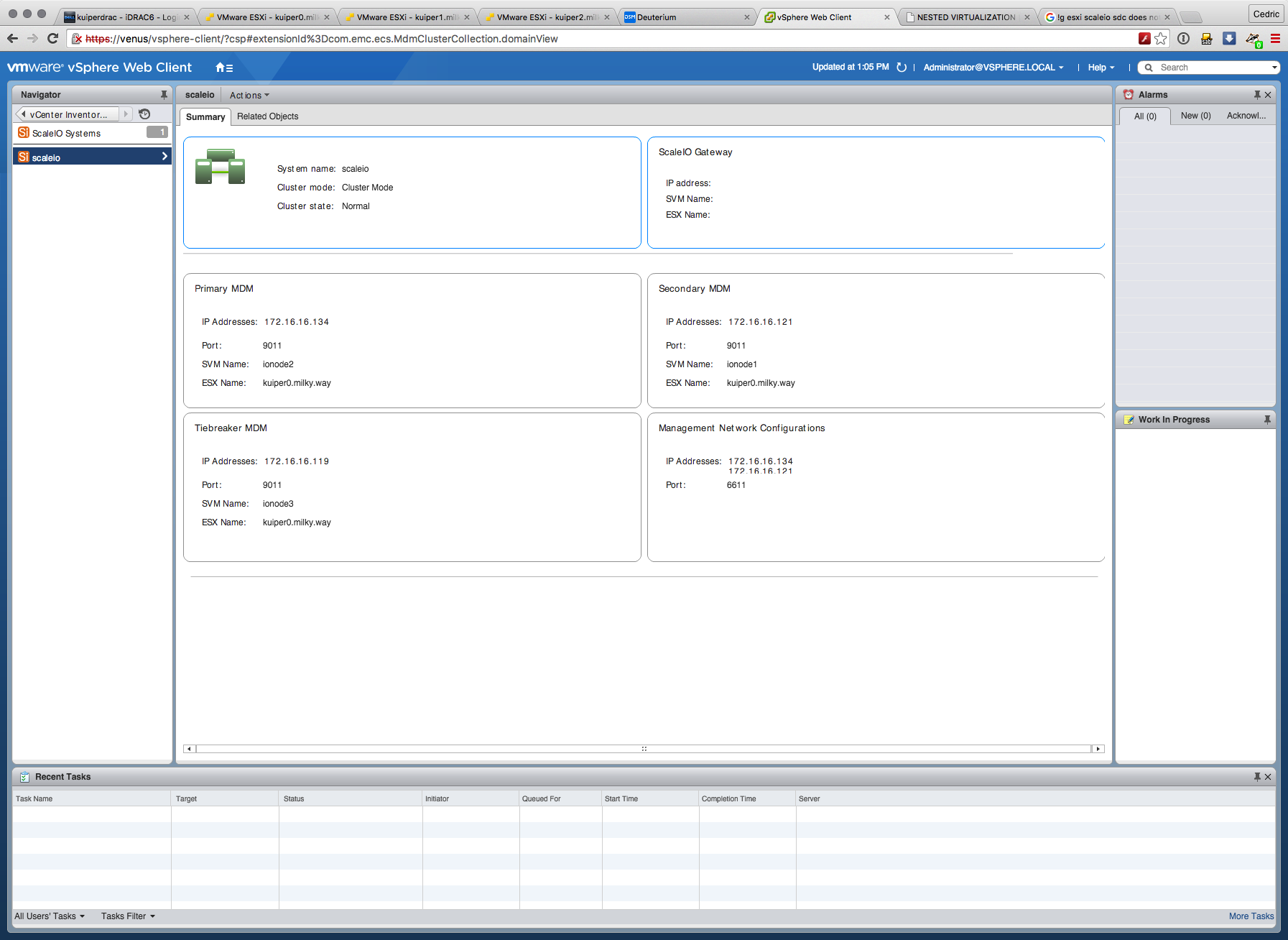1288x940 pixels.
Task: Click browser Back button
Action: point(12,39)
